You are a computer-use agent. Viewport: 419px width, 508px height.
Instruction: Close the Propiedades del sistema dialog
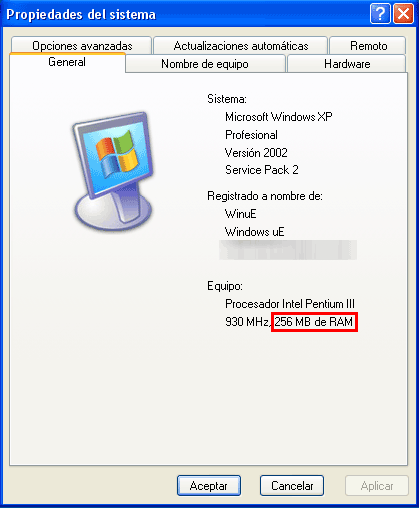point(403,14)
